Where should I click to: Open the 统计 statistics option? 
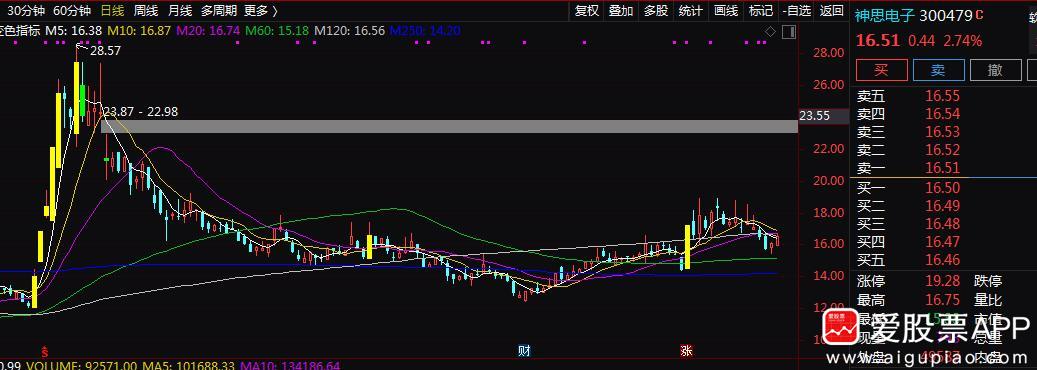pos(691,11)
